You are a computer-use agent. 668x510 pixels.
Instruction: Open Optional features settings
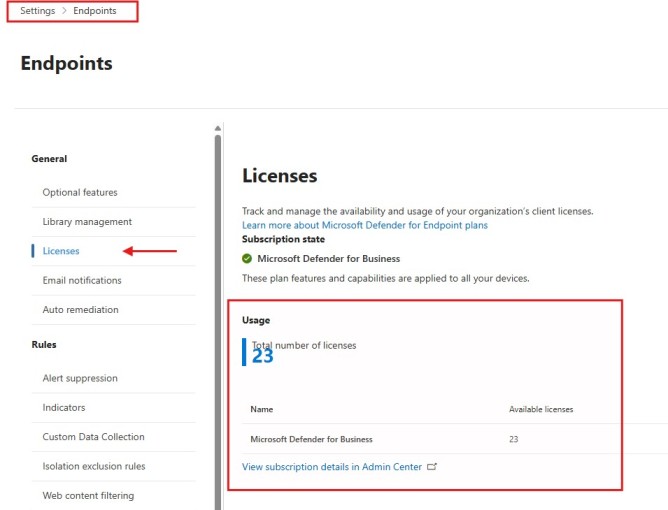point(80,192)
